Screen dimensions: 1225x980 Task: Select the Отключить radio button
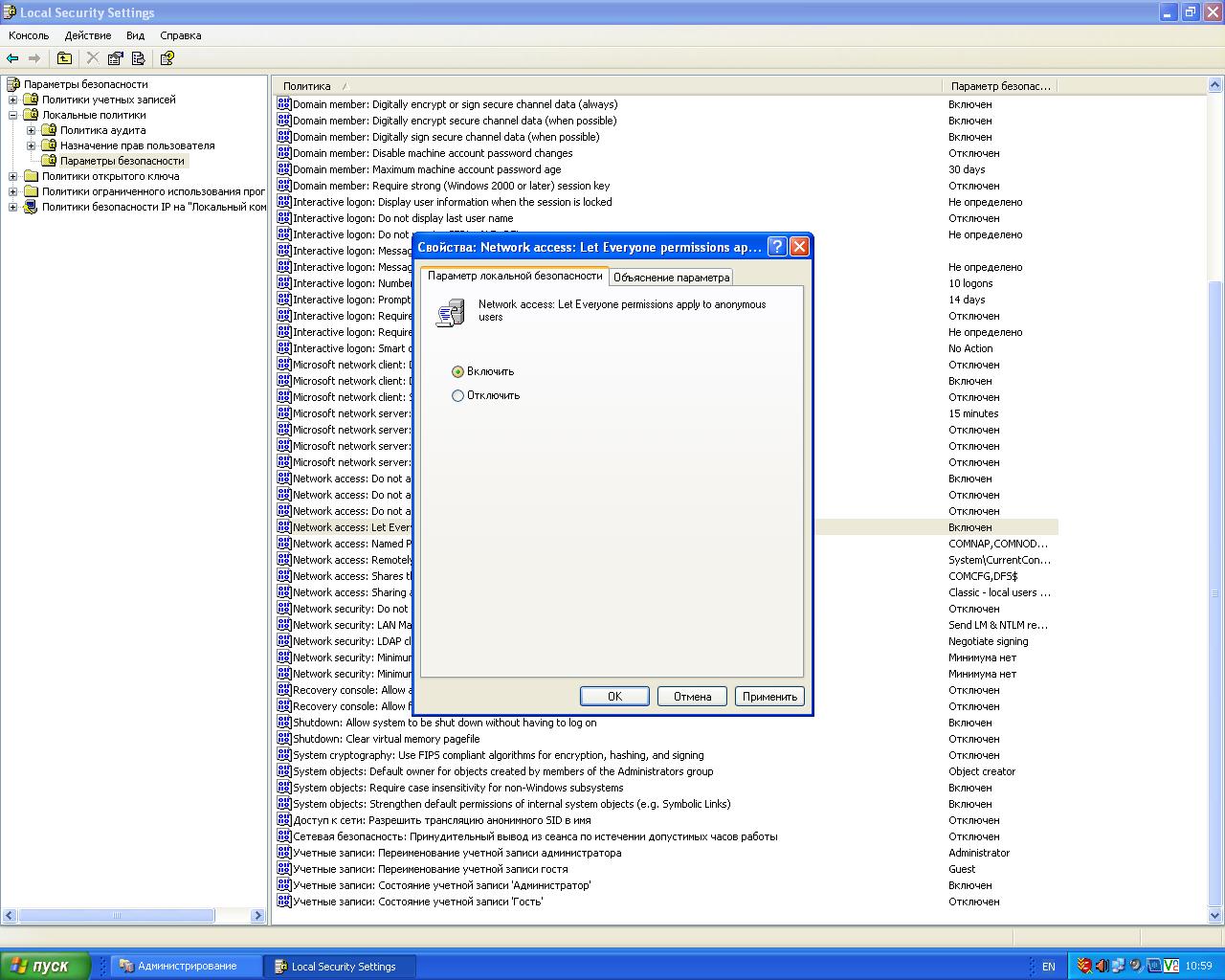coord(457,395)
